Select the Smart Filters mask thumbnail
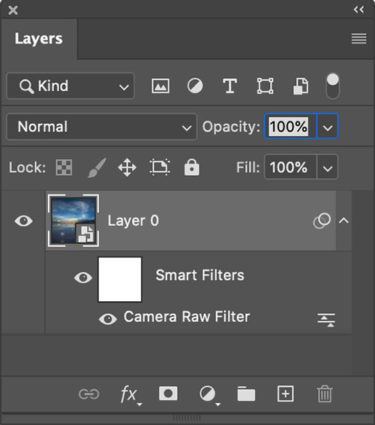 [120, 279]
